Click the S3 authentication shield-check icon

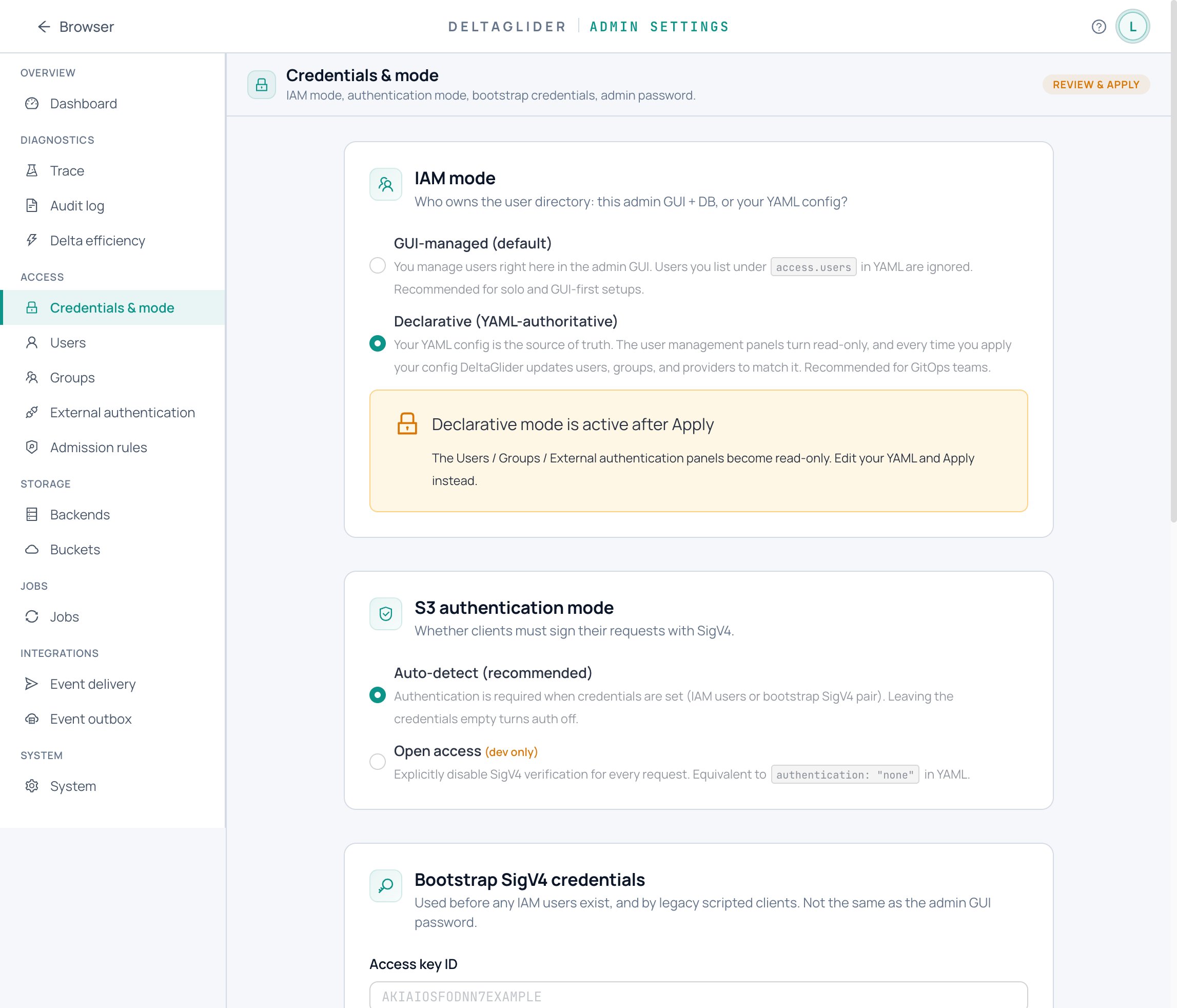coord(386,614)
